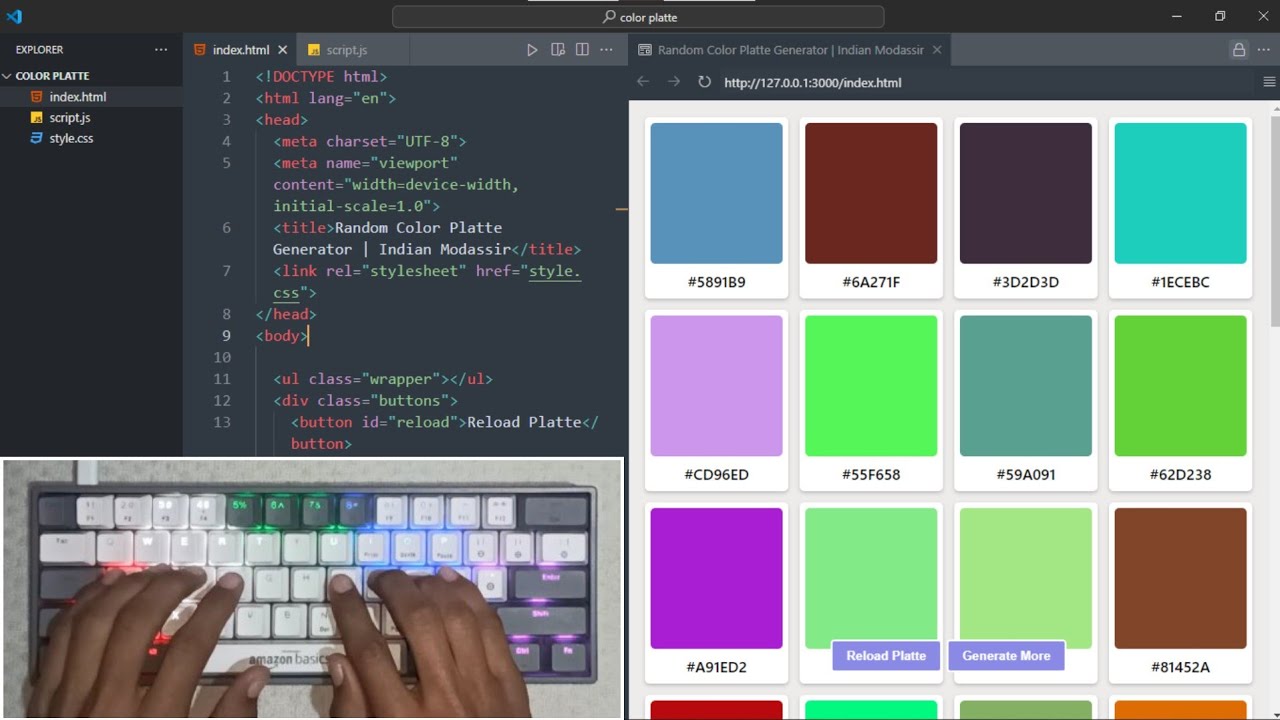
Task: Open preview group more actions ellipsis
Action: tap(1264, 50)
